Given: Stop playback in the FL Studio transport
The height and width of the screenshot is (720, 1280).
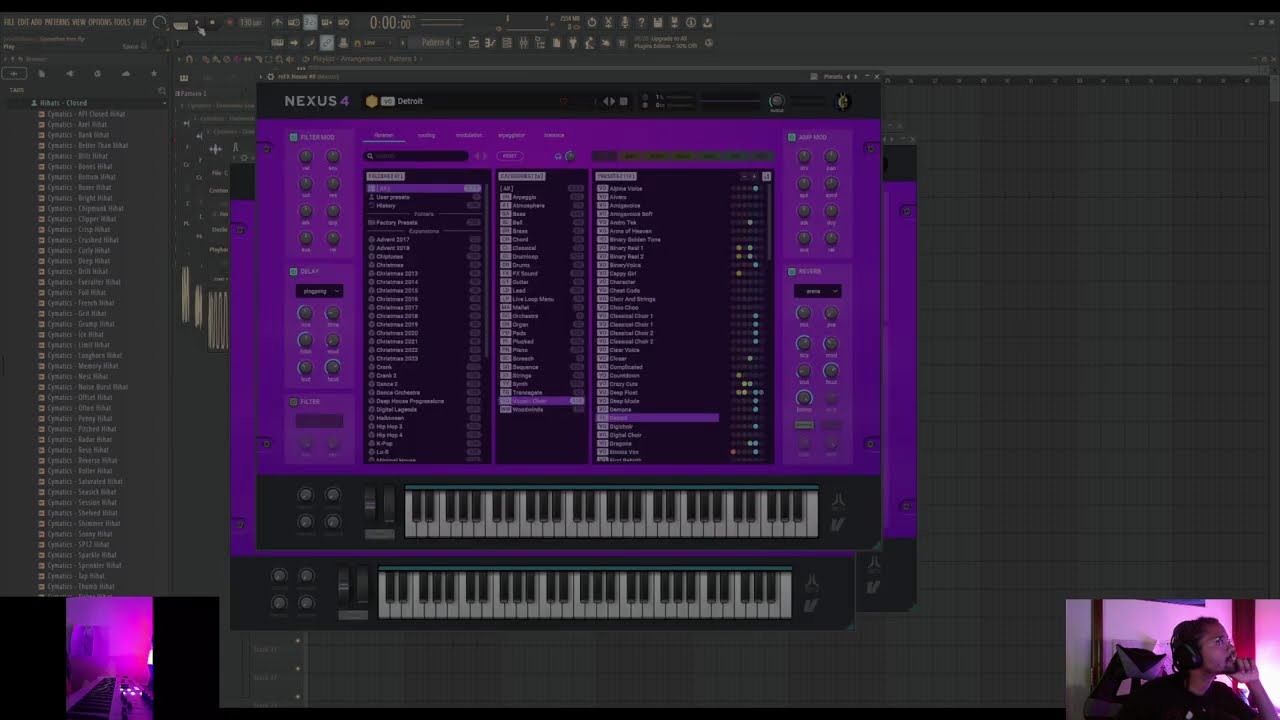Looking at the screenshot, I should click(212, 22).
